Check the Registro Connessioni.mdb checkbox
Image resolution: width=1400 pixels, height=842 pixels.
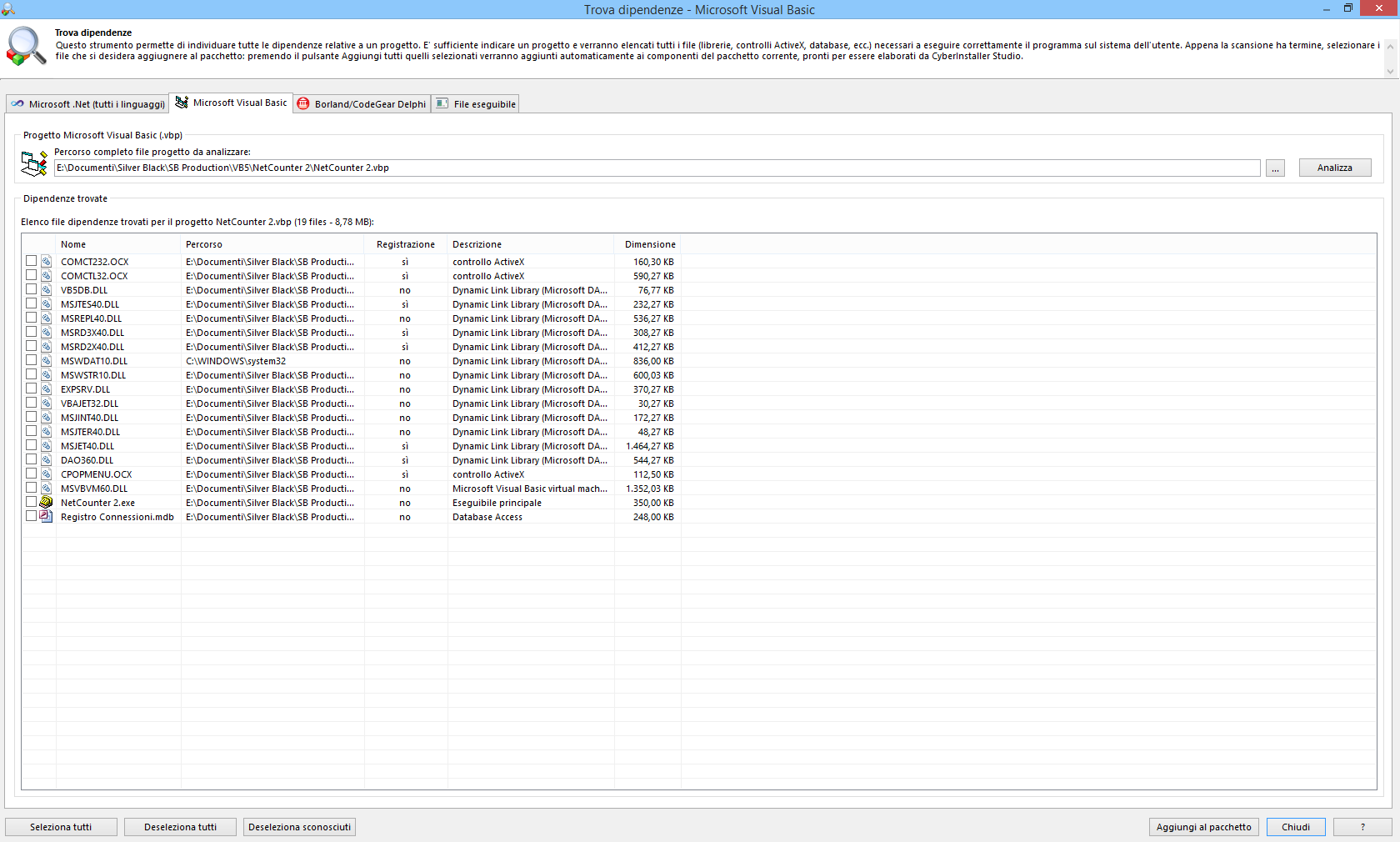click(x=31, y=516)
